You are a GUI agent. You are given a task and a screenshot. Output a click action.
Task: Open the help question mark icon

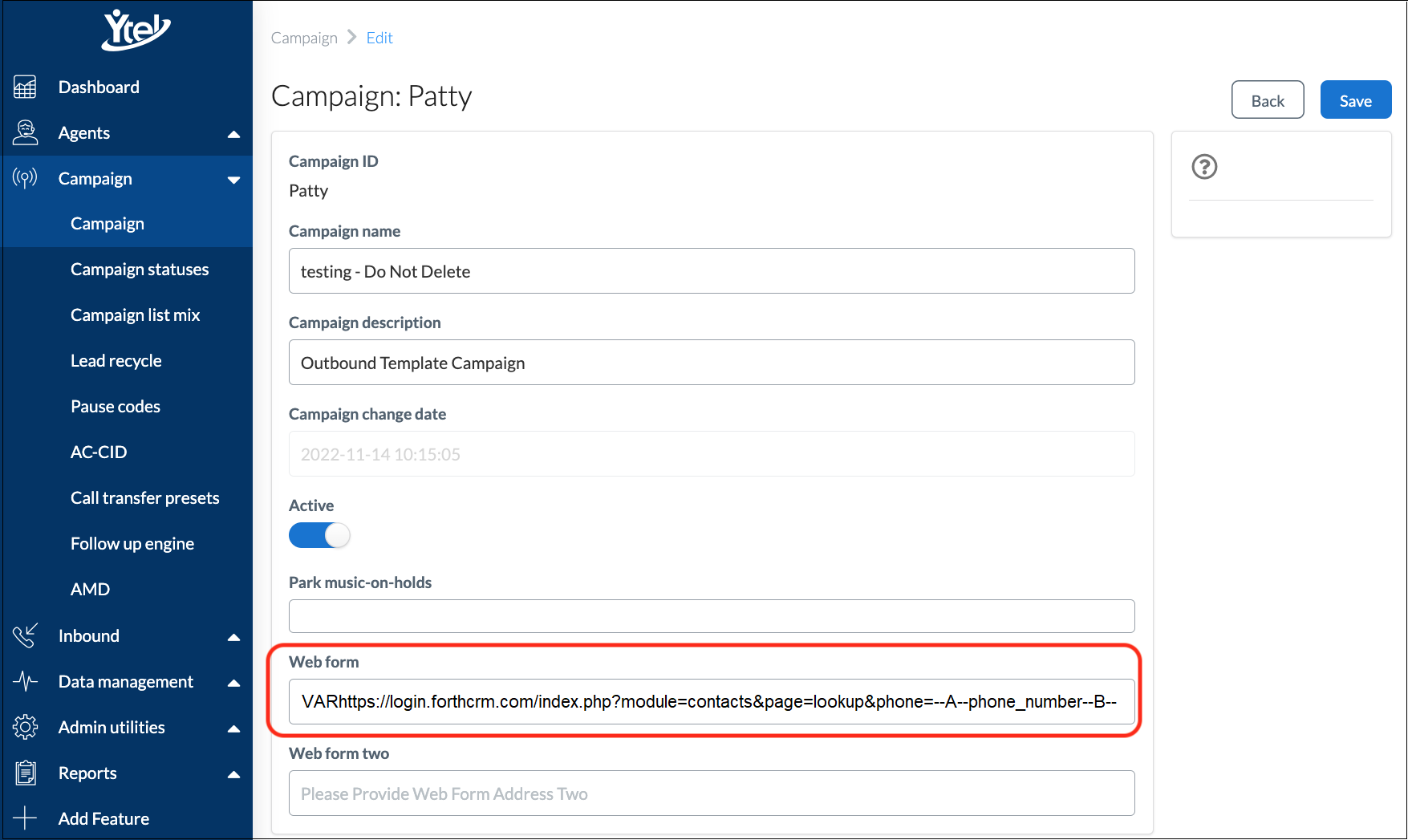pyautogui.click(x=1204, y=167)
